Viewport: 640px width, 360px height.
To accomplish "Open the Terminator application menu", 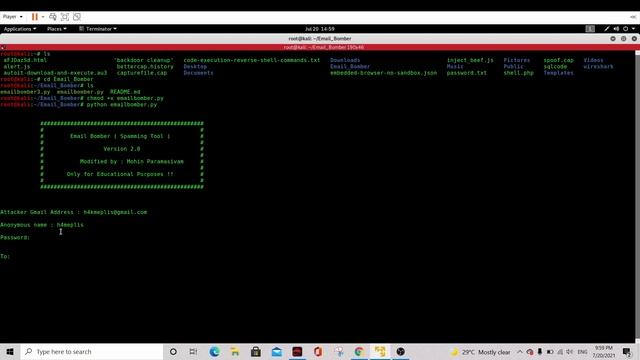I will (98, 29).
